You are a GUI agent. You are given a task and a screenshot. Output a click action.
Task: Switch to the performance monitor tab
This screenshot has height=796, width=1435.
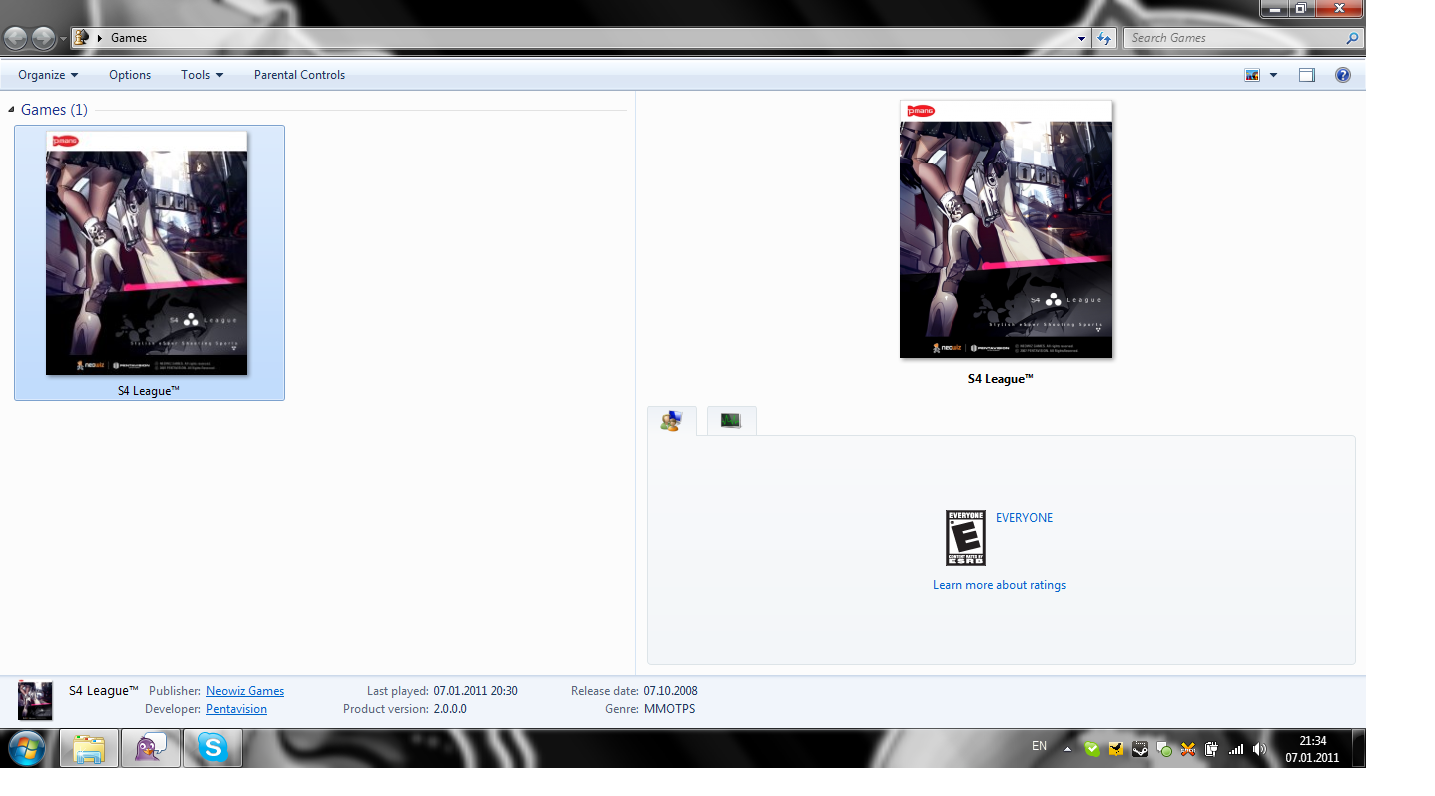point(731,421)
